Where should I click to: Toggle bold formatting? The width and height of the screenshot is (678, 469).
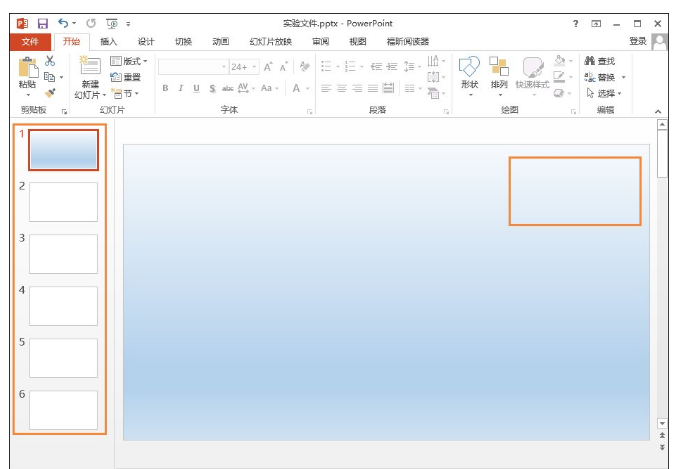tap(165, 88)
